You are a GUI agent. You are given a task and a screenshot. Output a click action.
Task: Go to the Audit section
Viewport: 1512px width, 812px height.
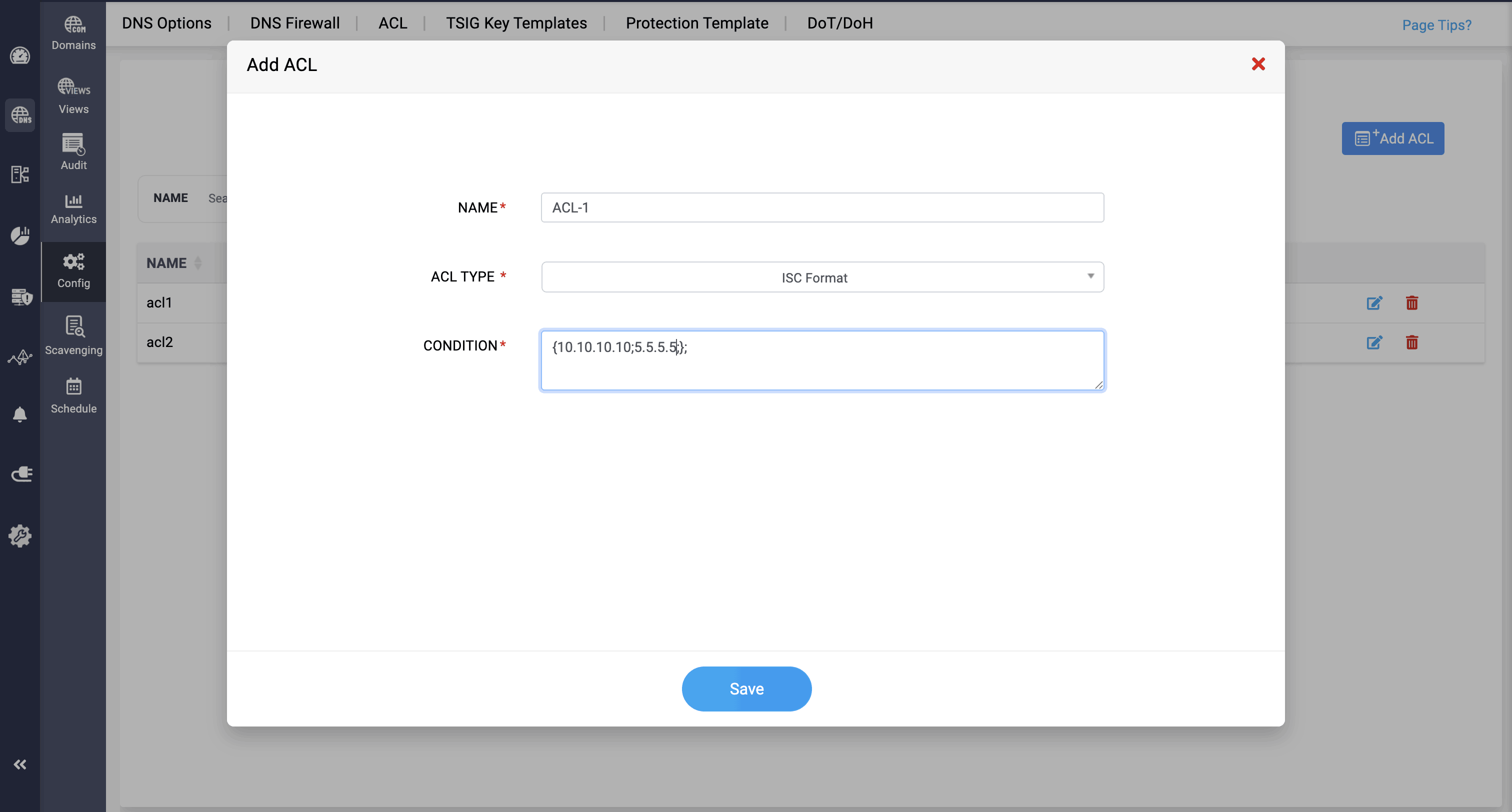[x=73, y=152]
